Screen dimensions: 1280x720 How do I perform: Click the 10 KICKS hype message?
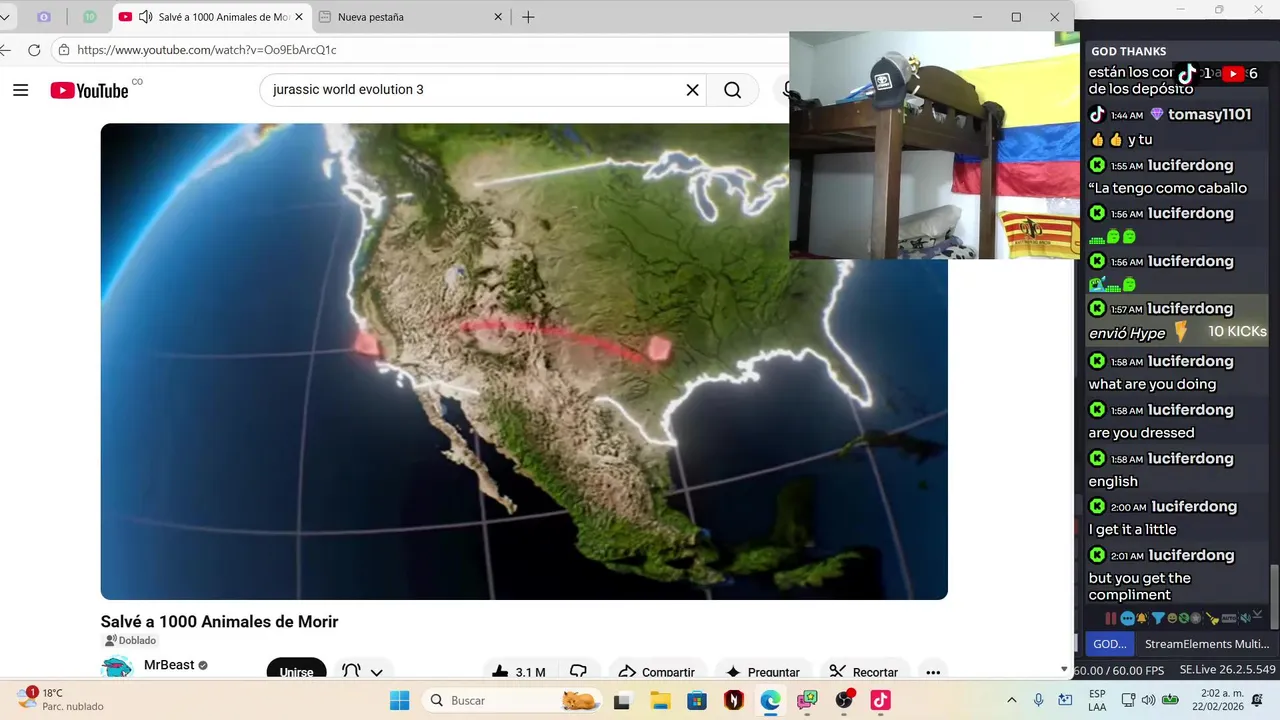coord(1178,321)
